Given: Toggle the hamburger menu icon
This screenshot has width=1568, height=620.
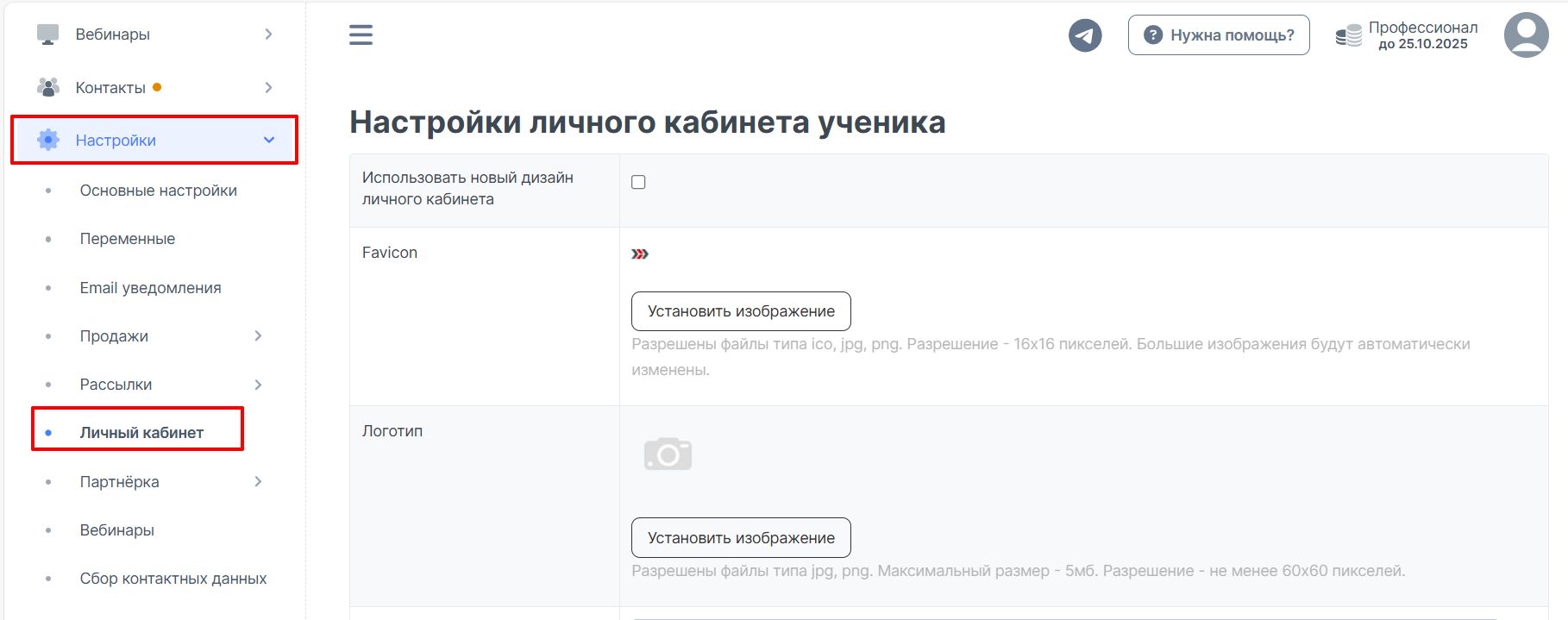Looking at the screenshot, I should pyautogui.click(x=361, y=34).
